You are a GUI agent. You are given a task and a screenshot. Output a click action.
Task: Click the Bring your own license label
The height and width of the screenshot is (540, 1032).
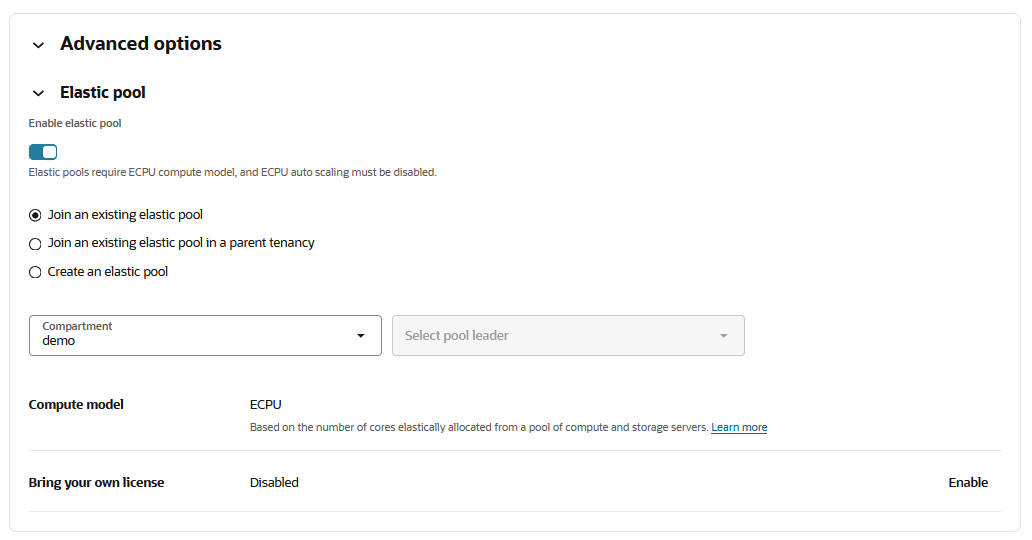click(x=96, y=482)
